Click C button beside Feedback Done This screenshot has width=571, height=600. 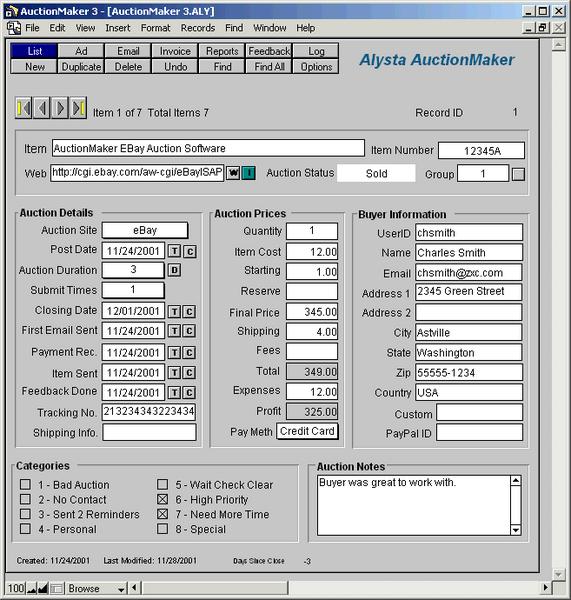pos(189,393)
